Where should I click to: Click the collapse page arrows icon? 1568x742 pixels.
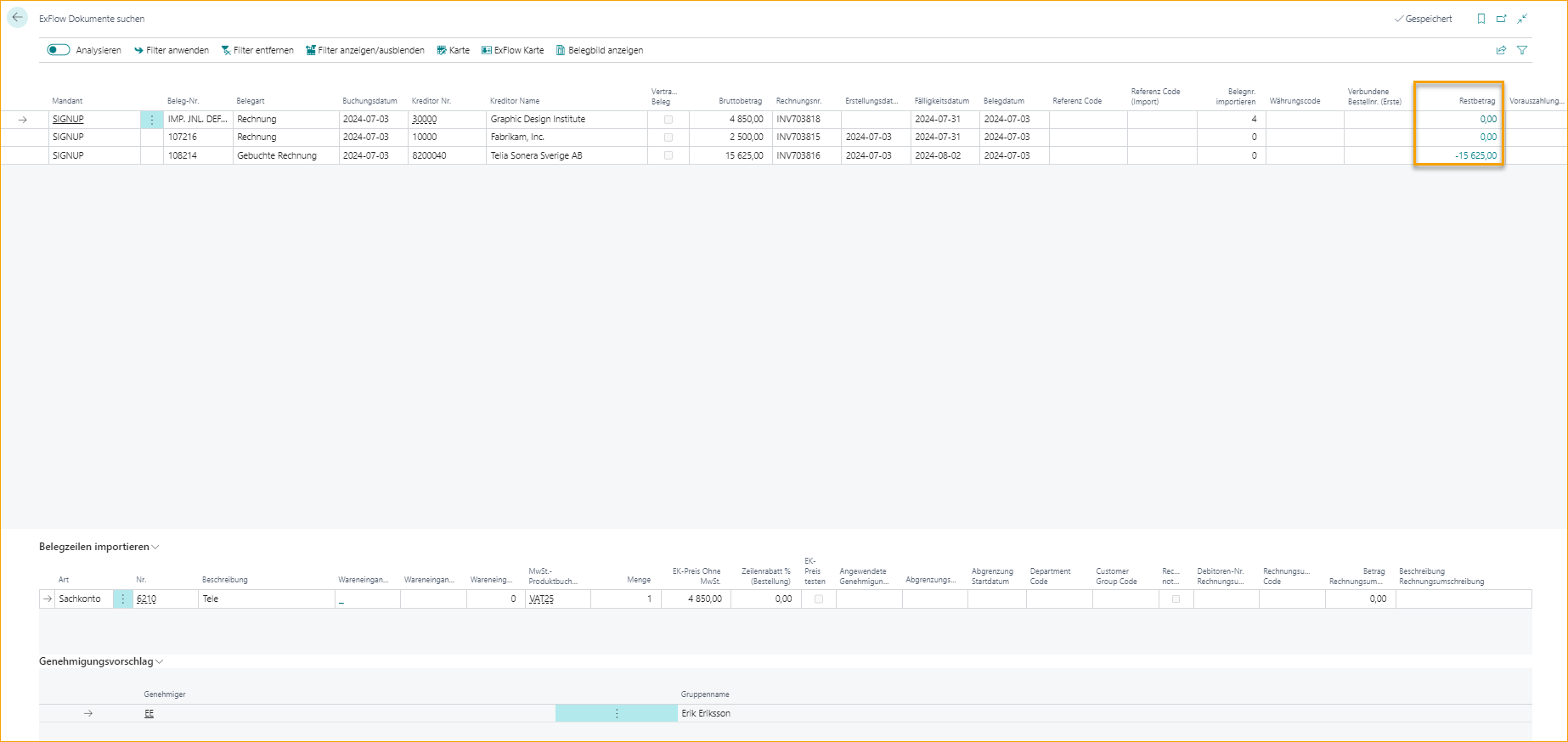[x=1522, y=19]
